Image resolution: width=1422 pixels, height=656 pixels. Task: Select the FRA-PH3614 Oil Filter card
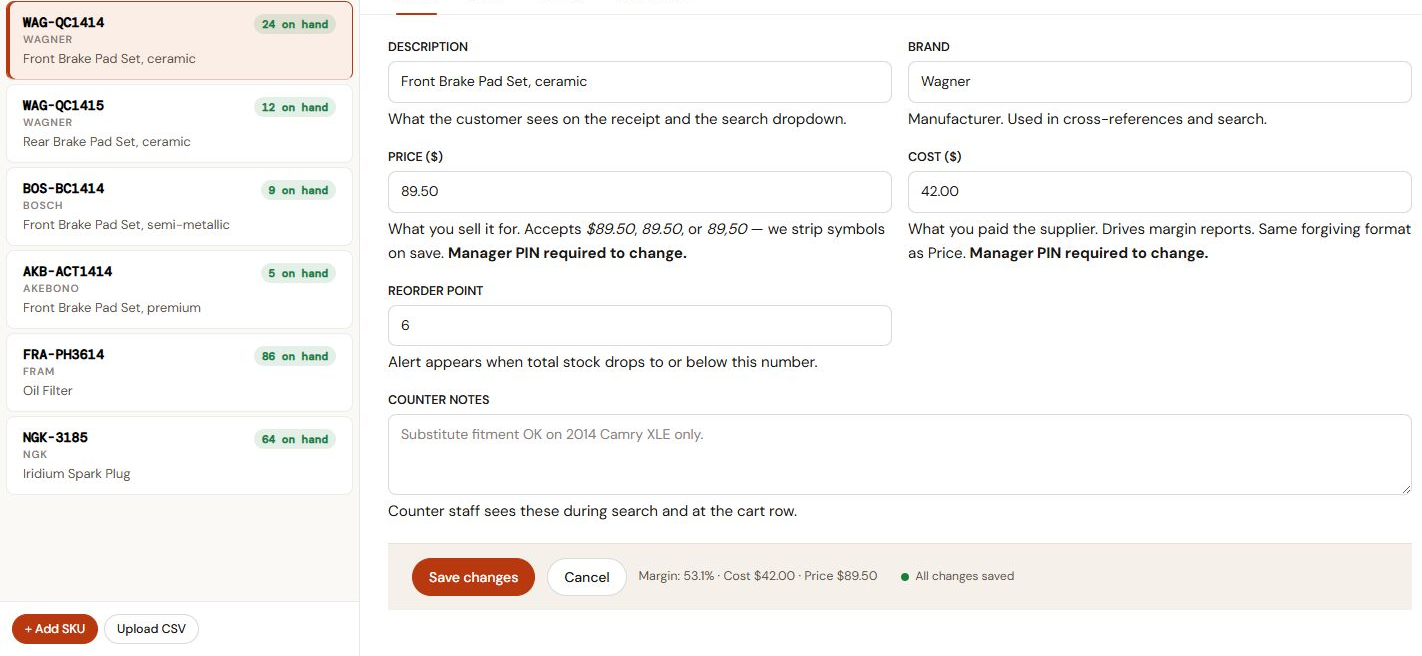click(x=180, y=373)
